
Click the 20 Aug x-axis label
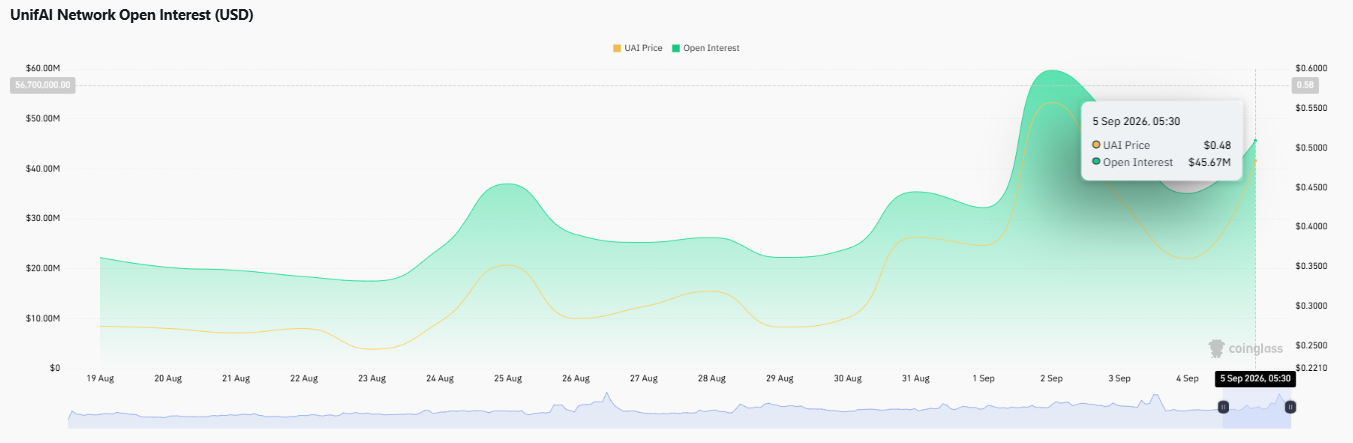[x=168, y=379]
